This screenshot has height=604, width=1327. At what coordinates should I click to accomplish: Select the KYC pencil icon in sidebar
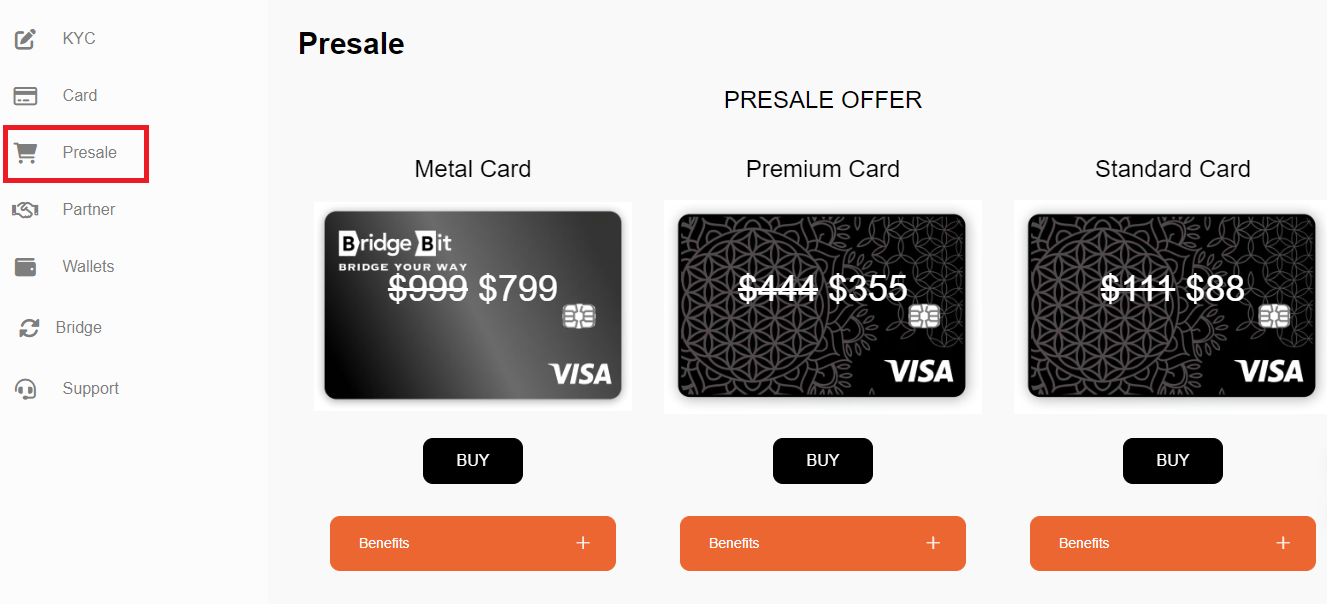(25, 38)
